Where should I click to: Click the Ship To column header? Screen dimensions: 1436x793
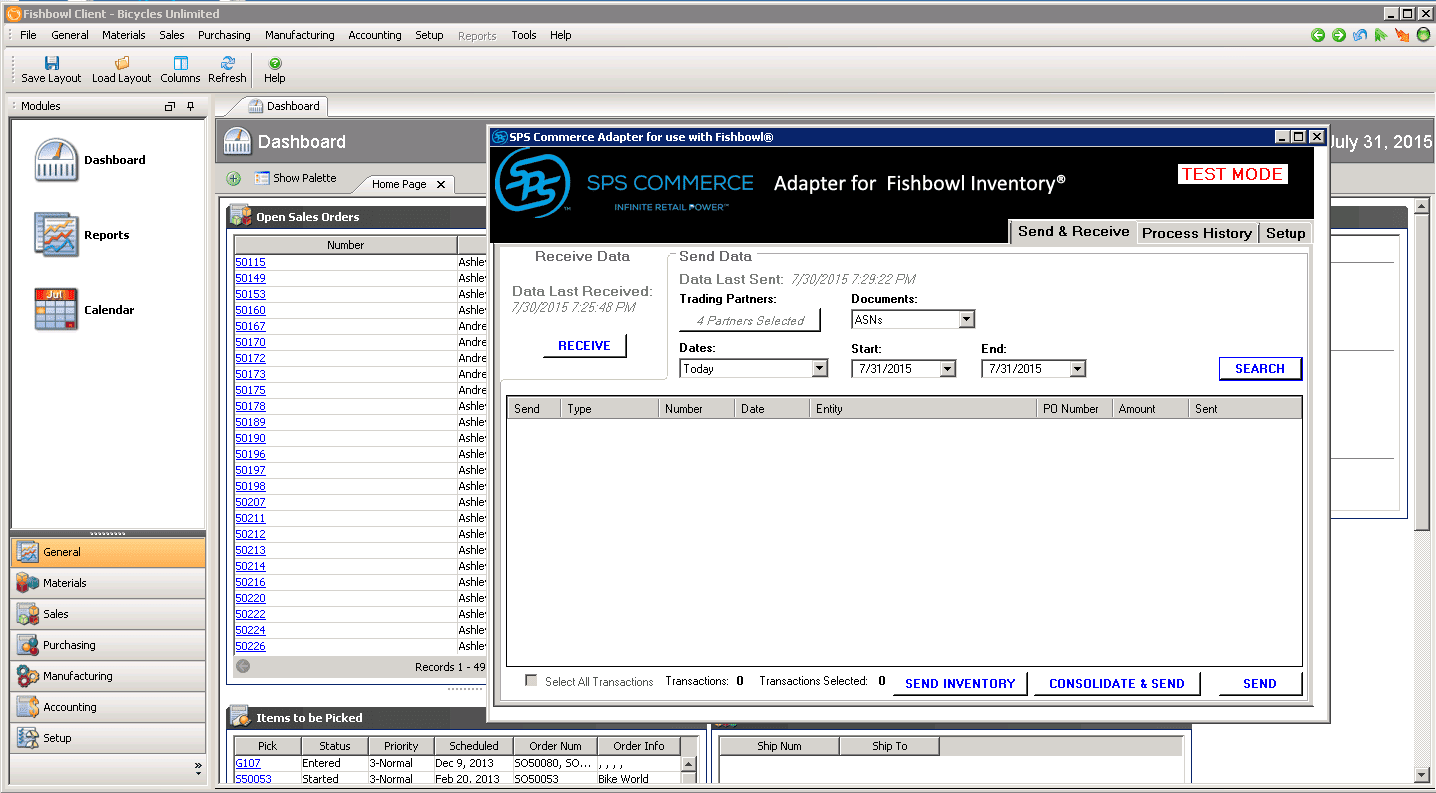click(889, 746)
